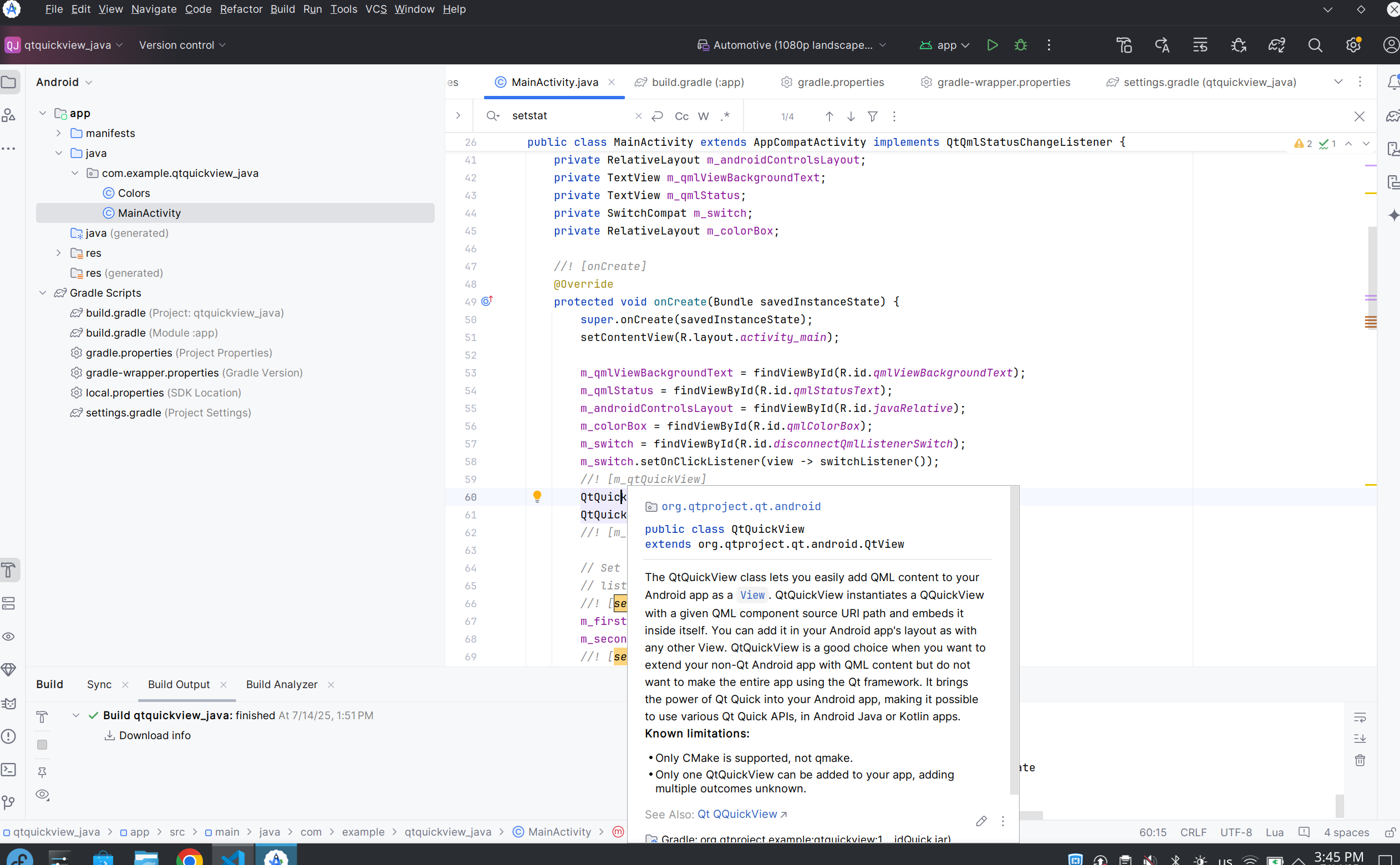This screenshot has width=1400, height=865.
Task: Open the Automotive device selector dropdown
Action: (x=792, y=45)
